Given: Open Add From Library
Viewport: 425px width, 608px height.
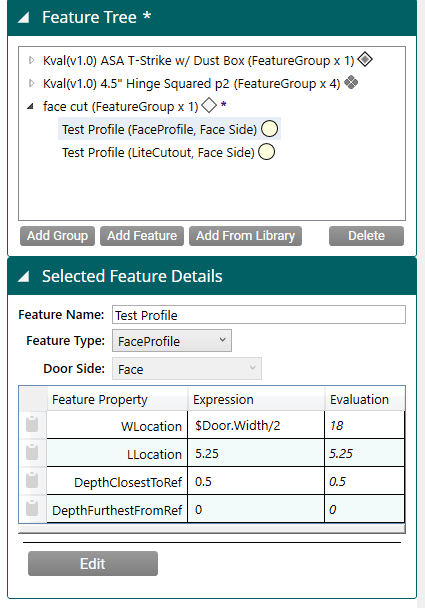Looking at the screenshot, I should (x=245, y=236).
